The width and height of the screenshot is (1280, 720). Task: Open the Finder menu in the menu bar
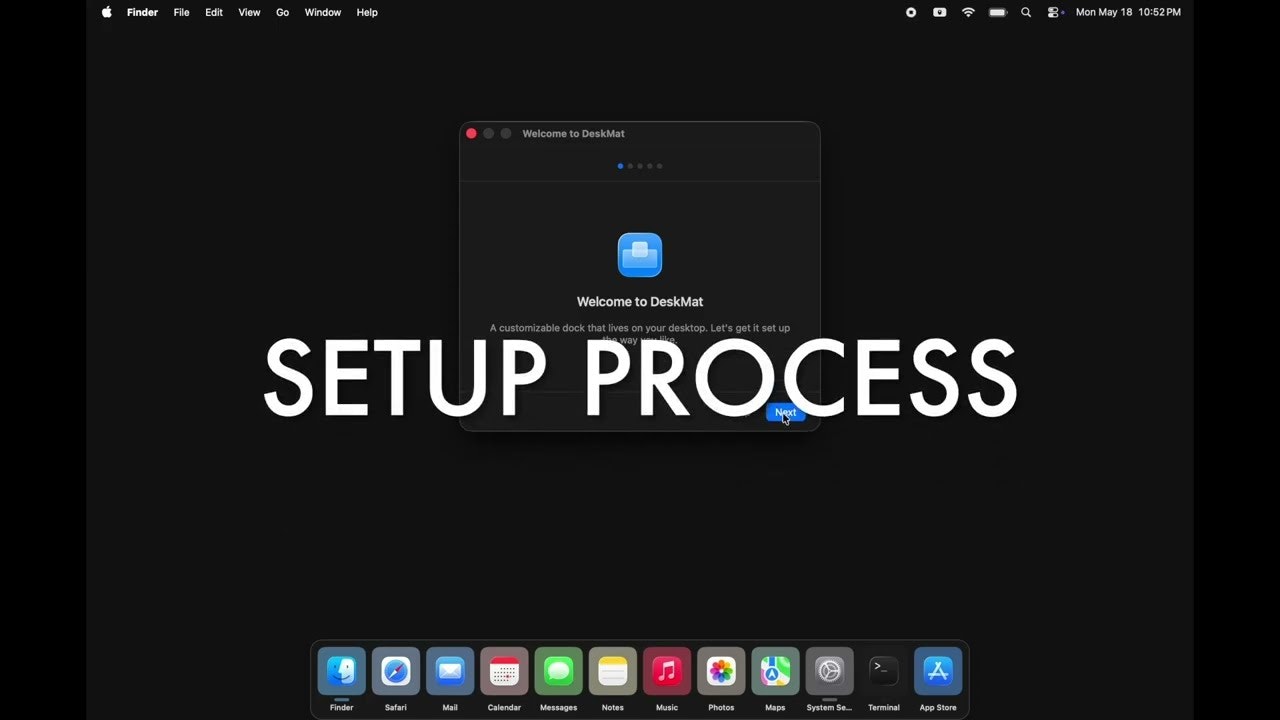tap(142, 12)
